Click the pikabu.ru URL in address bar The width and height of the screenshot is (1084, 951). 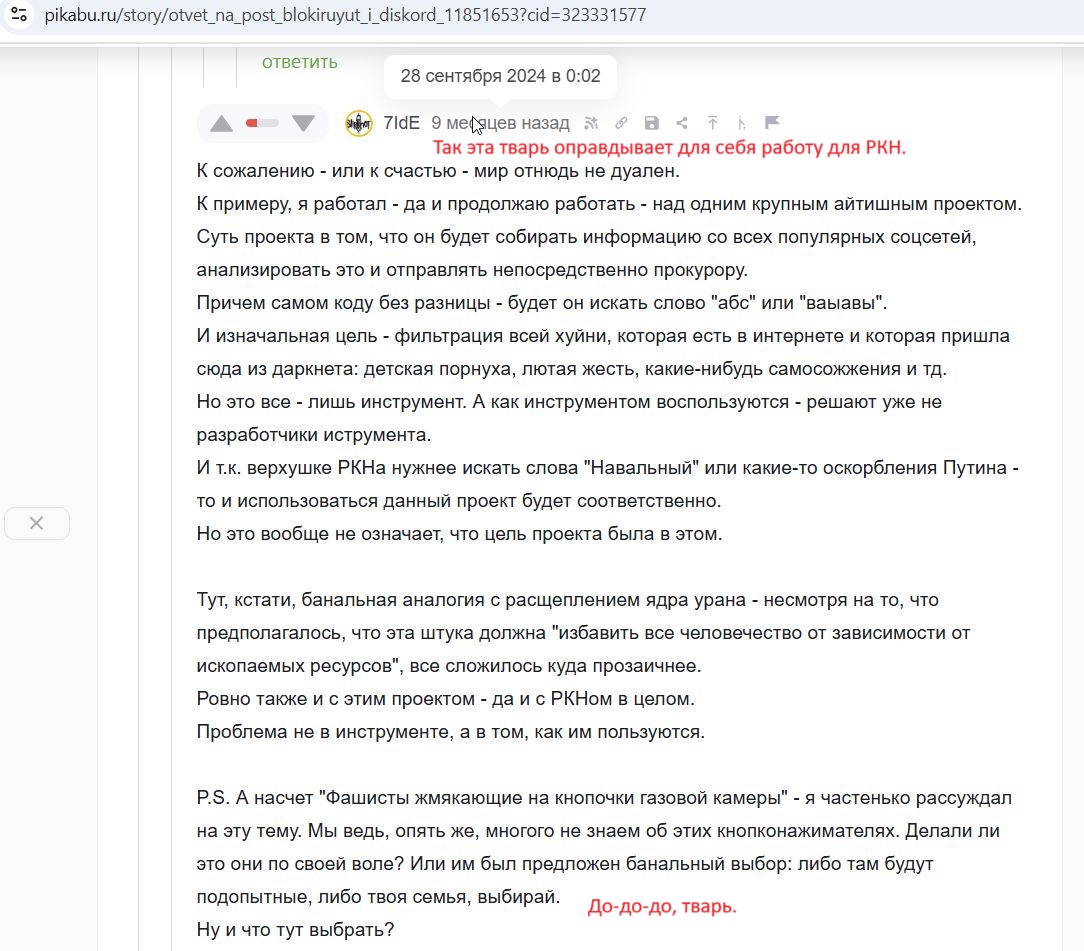345,15
